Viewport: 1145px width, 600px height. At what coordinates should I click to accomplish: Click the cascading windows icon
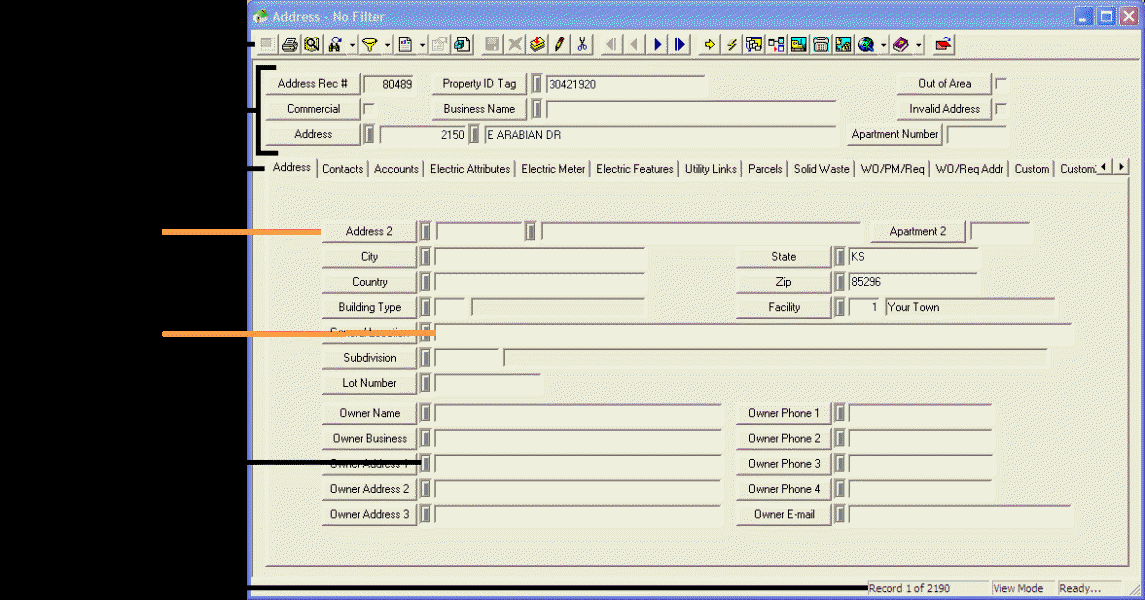coord(754,45)
